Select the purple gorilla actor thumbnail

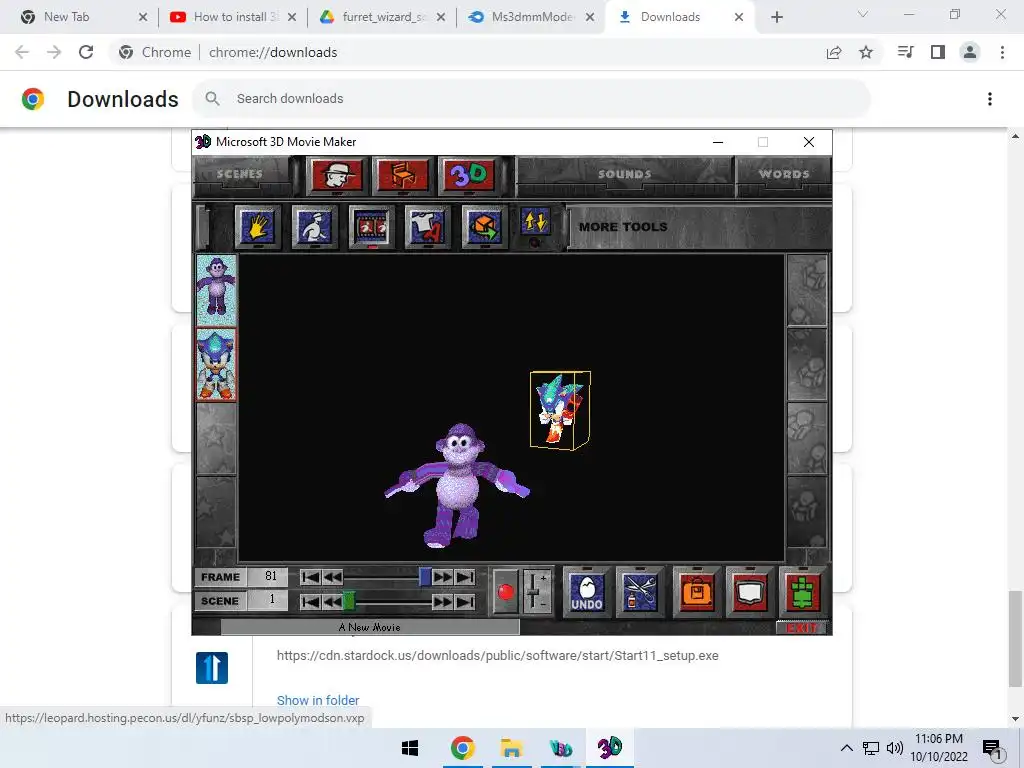[x=216, y=290]
